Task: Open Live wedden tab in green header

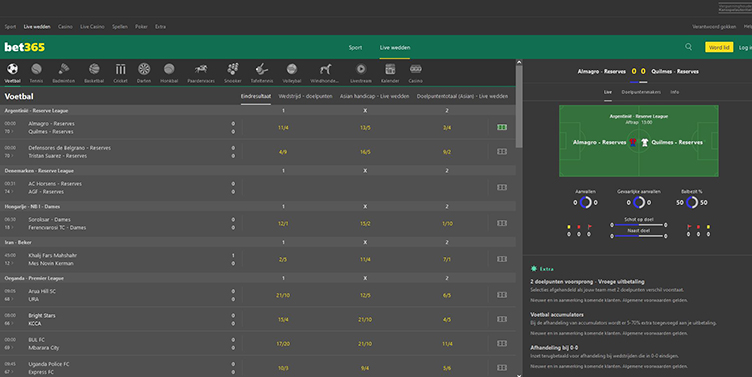Action: click(395, 47)
